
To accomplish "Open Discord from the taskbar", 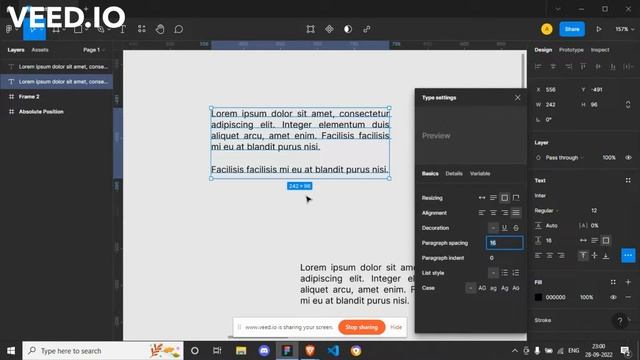I will tap(264, 351).
